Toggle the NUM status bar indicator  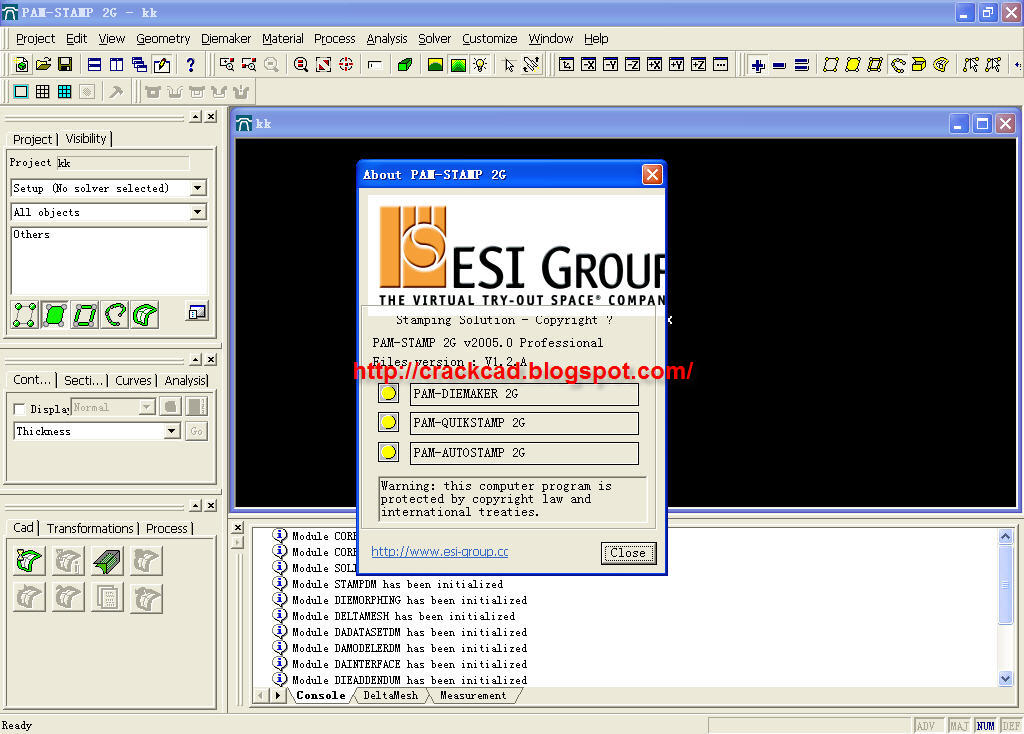pyautogui.click(x=985, y=726)
